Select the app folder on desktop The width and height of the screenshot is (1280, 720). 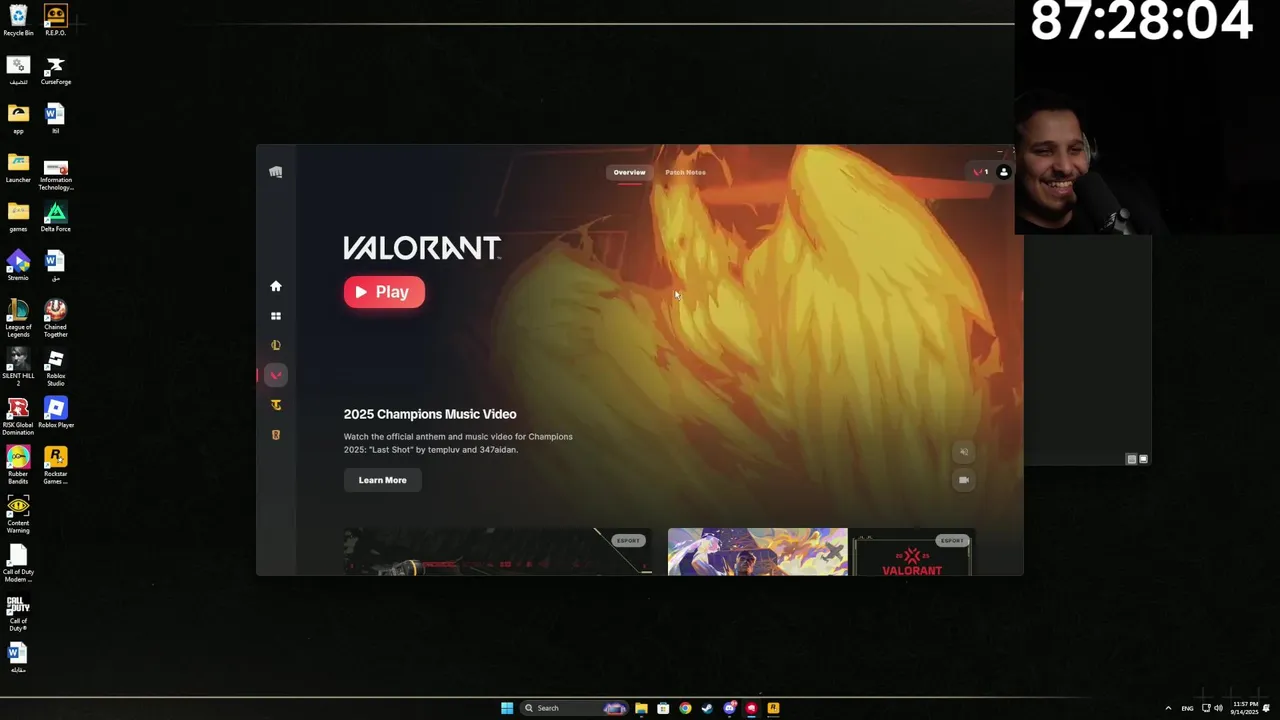click(x=18, y=118)
